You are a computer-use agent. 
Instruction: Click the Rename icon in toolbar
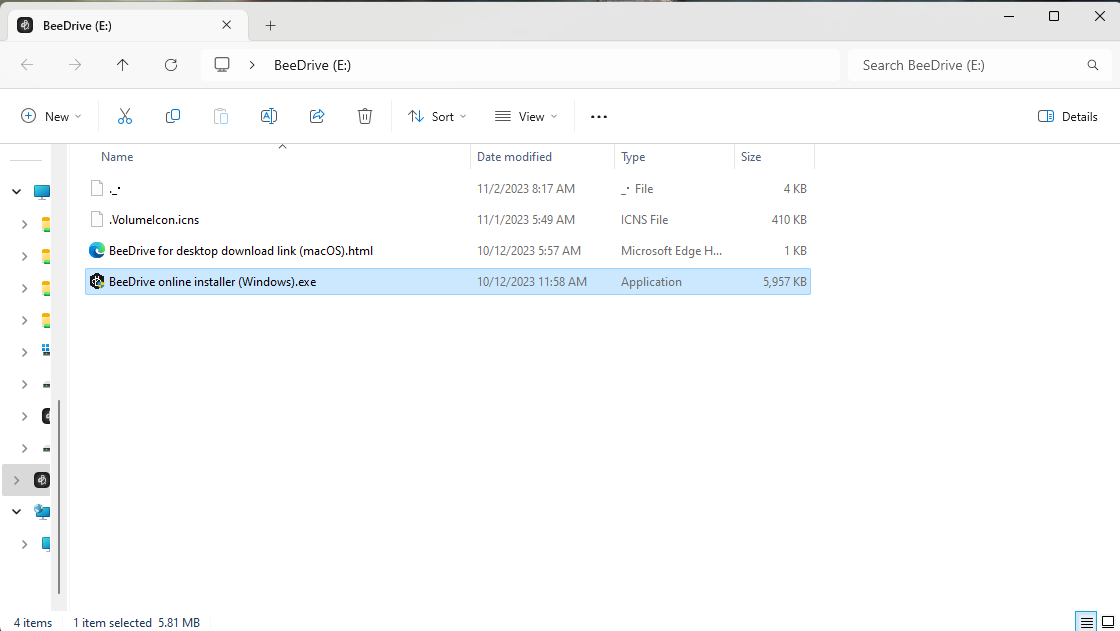269,117
